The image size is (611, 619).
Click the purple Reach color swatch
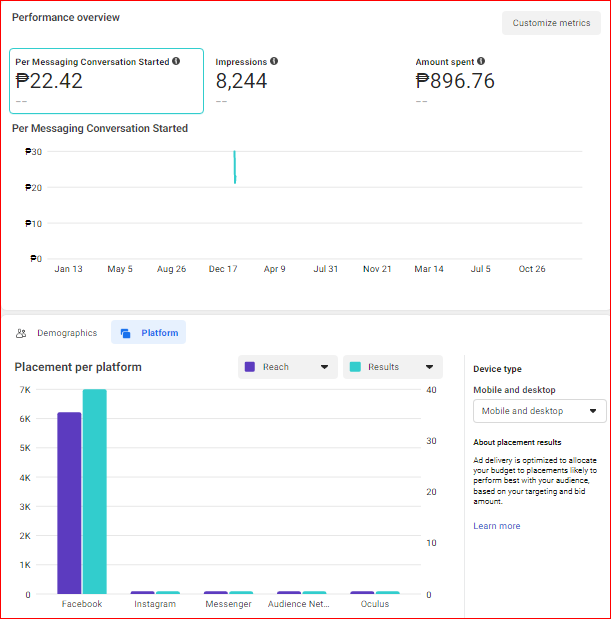point(250,367)
